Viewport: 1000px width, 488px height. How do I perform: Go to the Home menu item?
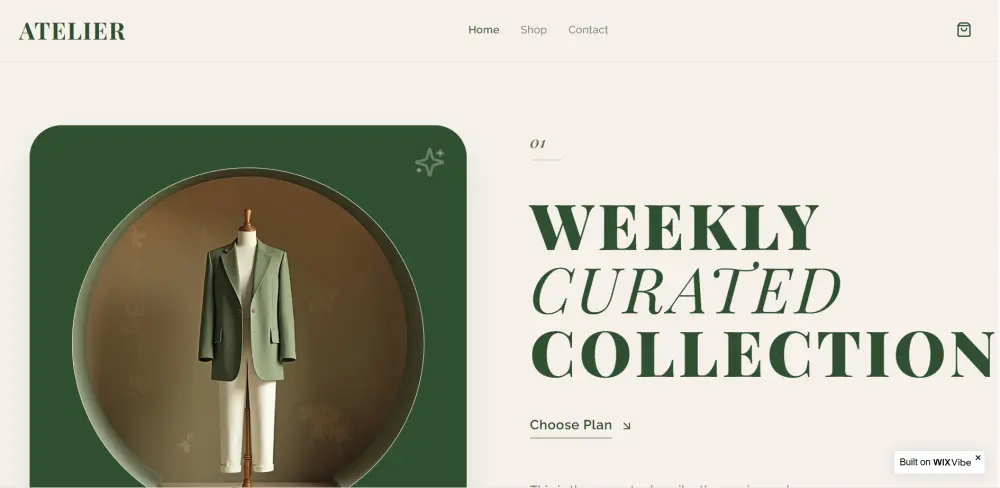(x=483, y=30)
